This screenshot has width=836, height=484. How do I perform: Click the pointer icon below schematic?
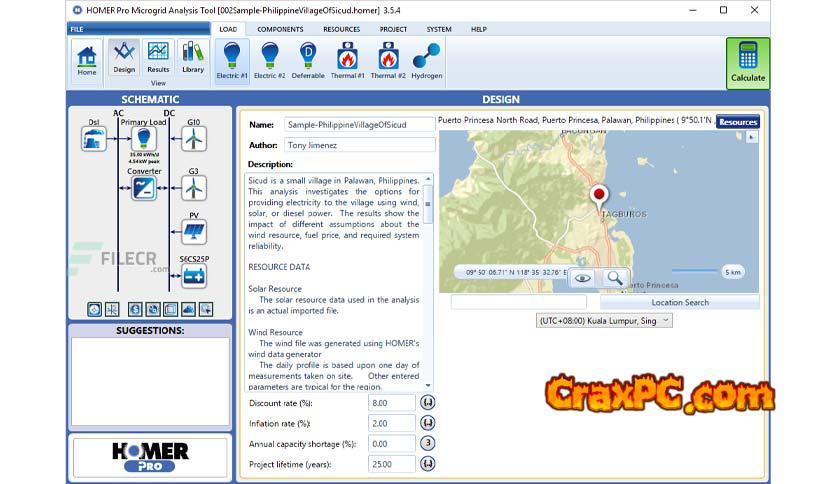[206, 309]
